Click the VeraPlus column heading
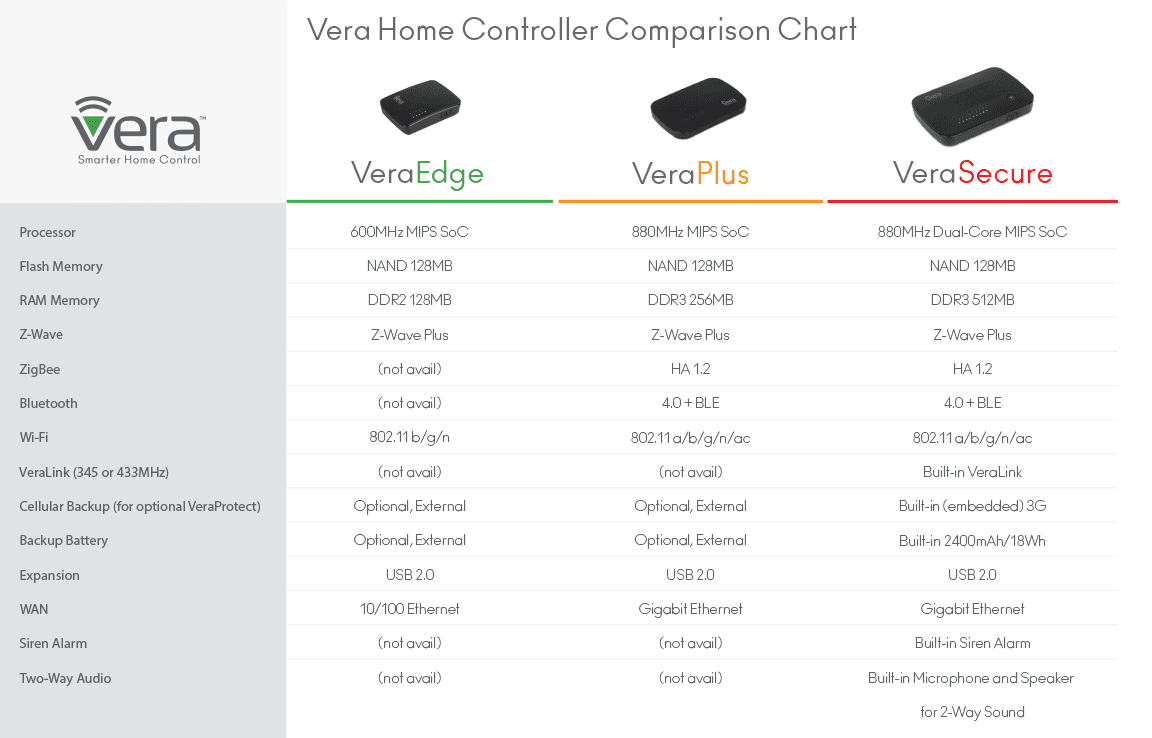 [x=691, y=174]
